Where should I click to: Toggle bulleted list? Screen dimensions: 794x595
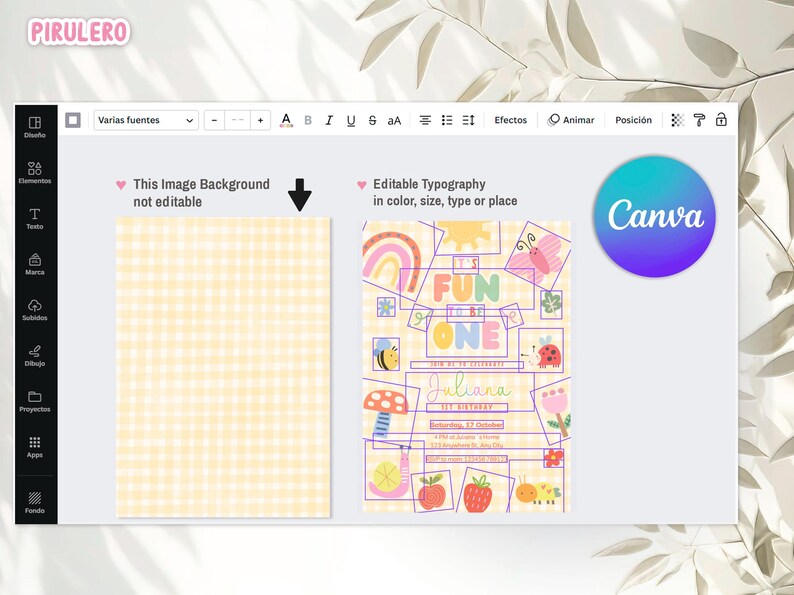447,120
